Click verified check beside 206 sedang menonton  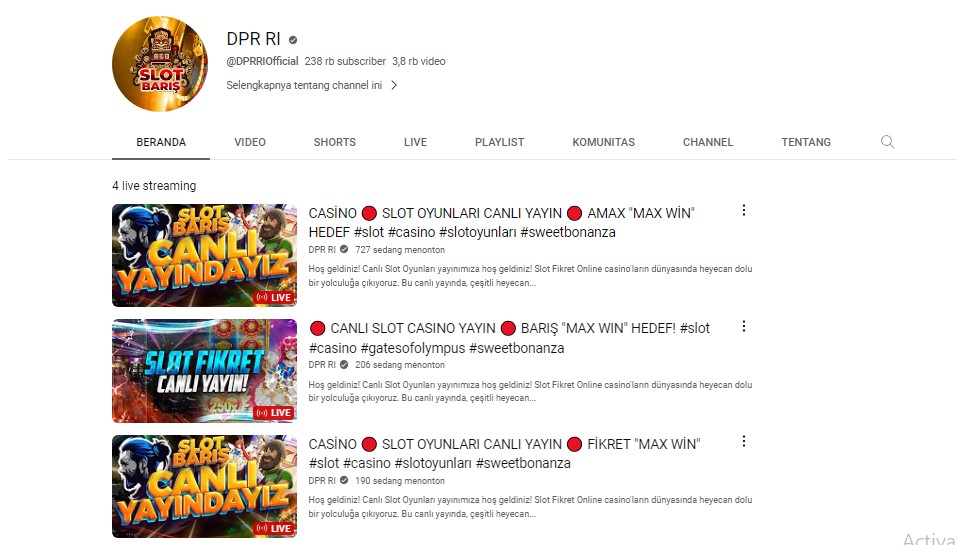coord(344,364)
